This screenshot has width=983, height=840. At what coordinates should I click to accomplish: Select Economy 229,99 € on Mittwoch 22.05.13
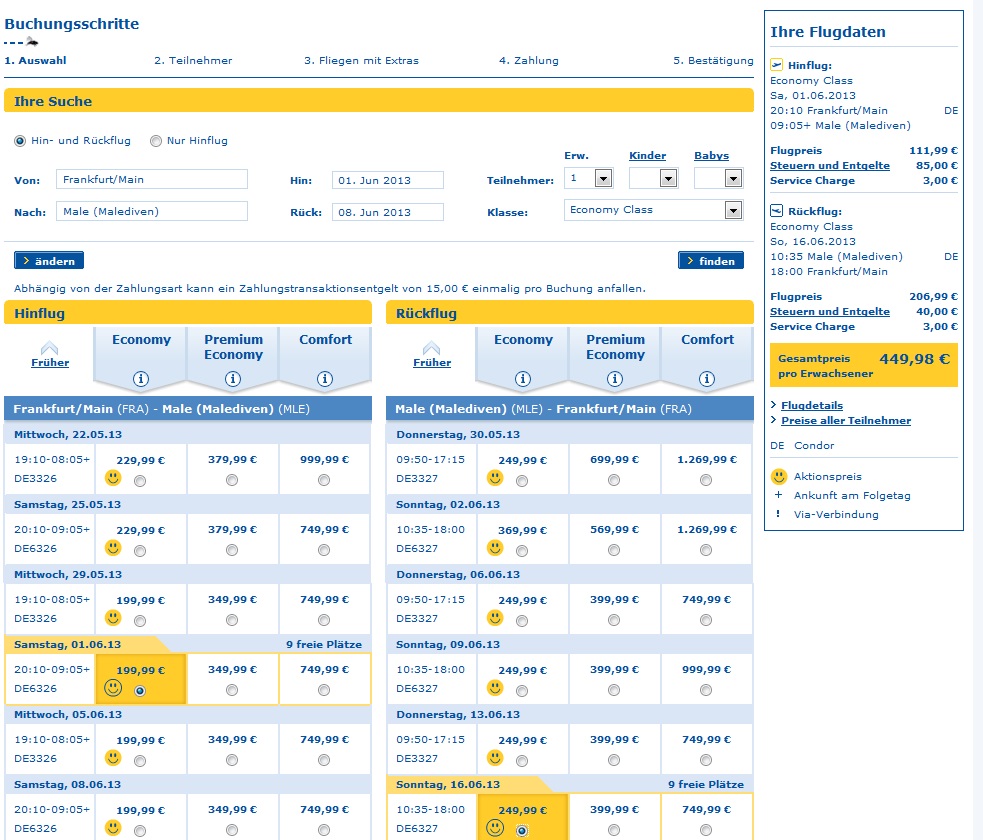pos(140,481)
